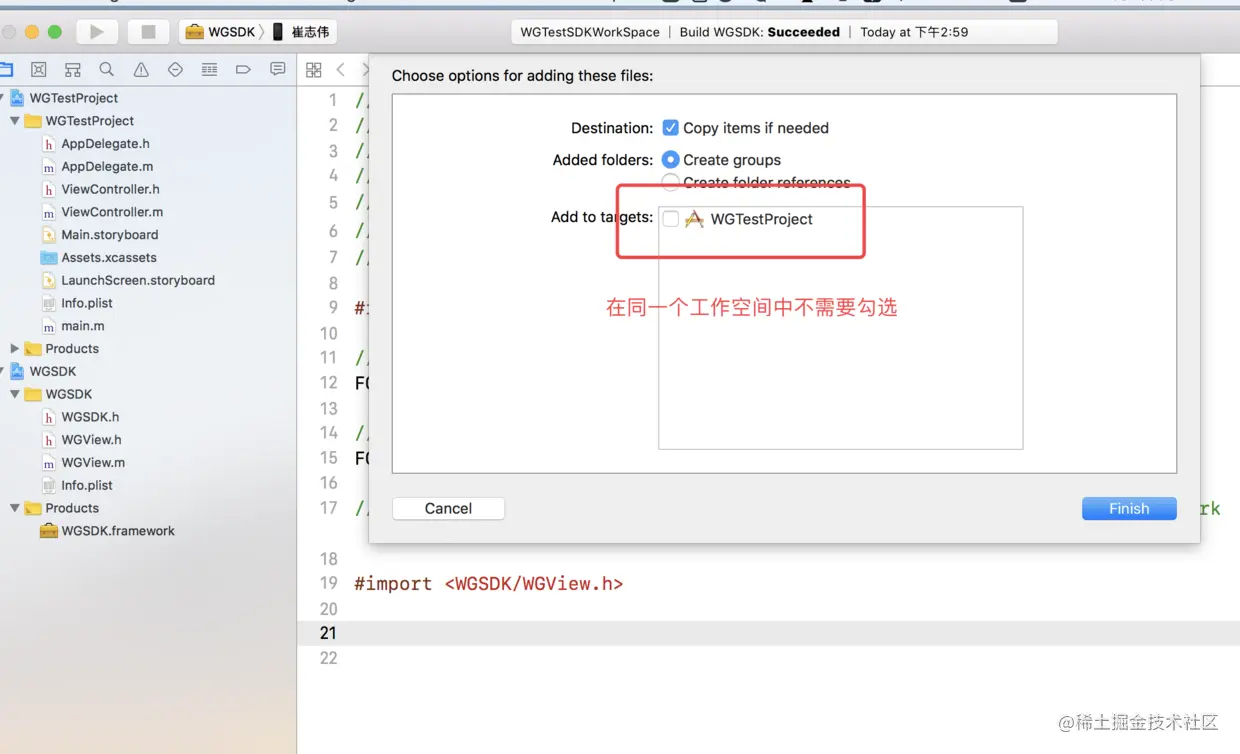Choose the 崔志伟 run destination device

(301, 32)
